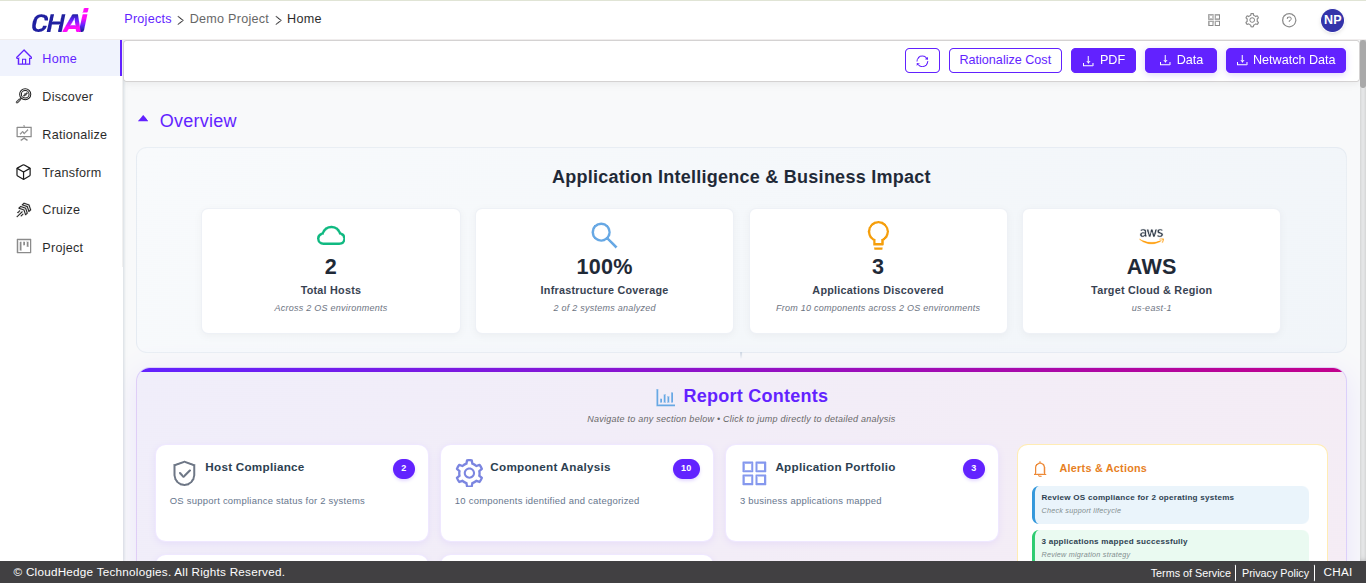The width and height of the screenshot is (1366, 583).
Task: Open the Component Analysis card
Action: [x=576, y=492]
